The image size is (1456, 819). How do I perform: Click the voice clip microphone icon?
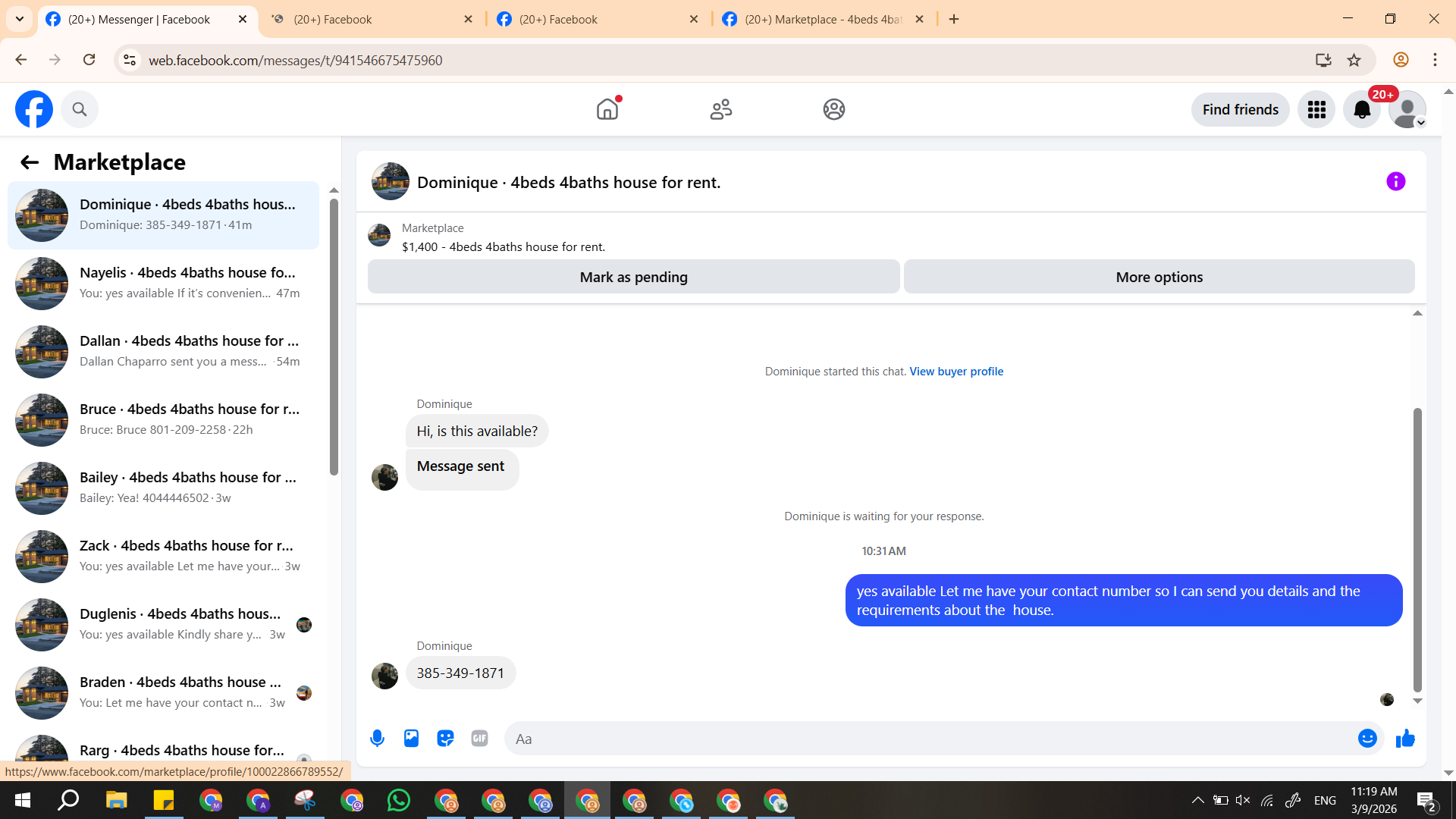pyautogui.click(x=377, y=739)
